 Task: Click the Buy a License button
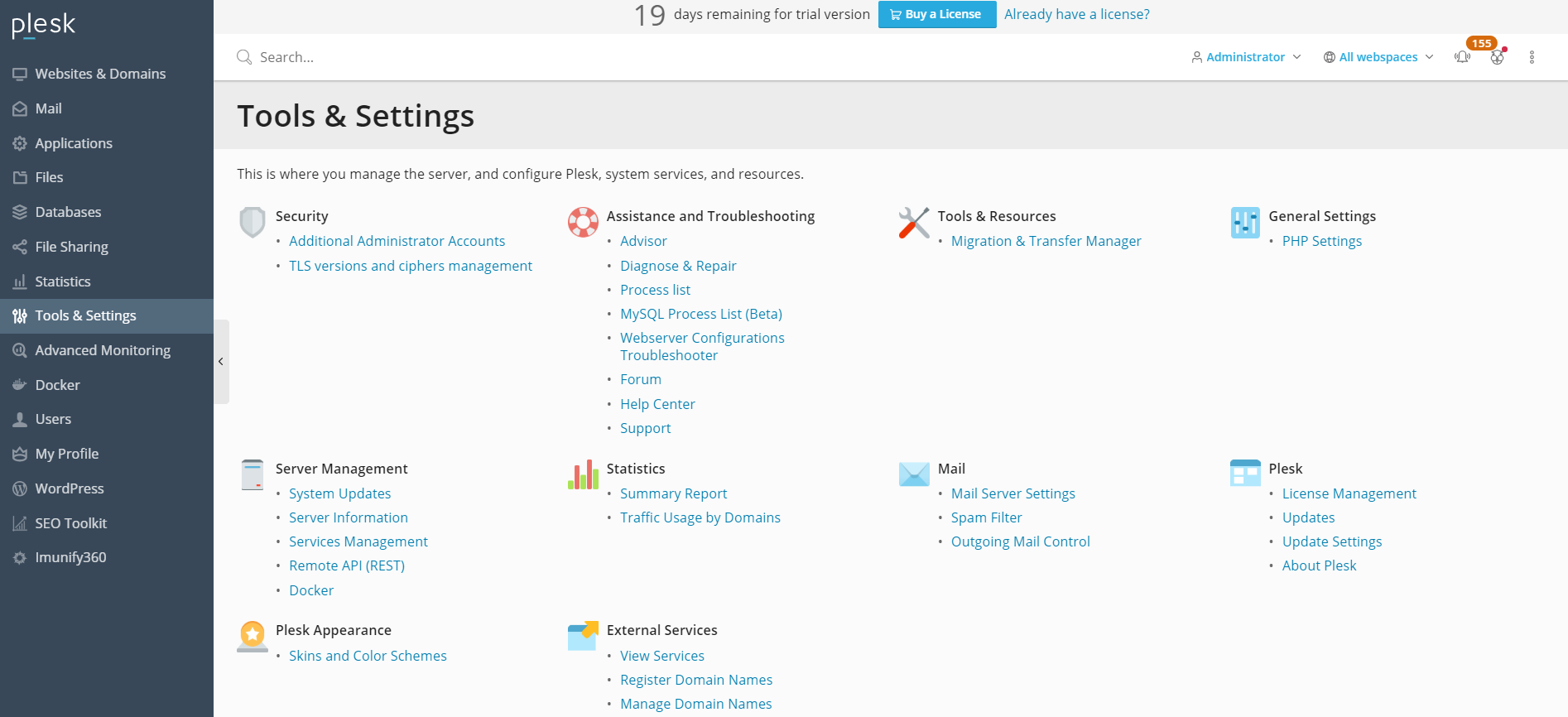click(x=937, y=14)
